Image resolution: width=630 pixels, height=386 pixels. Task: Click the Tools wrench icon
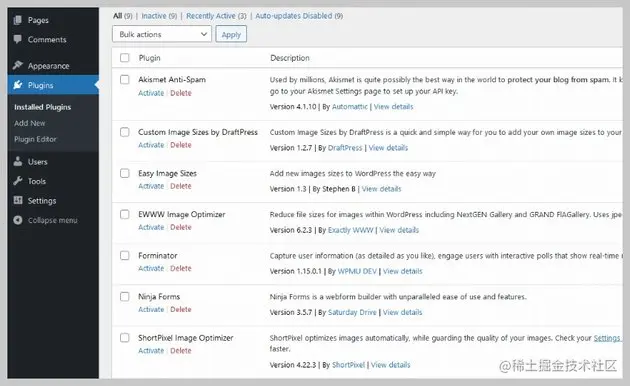click(x=18, y=181)
